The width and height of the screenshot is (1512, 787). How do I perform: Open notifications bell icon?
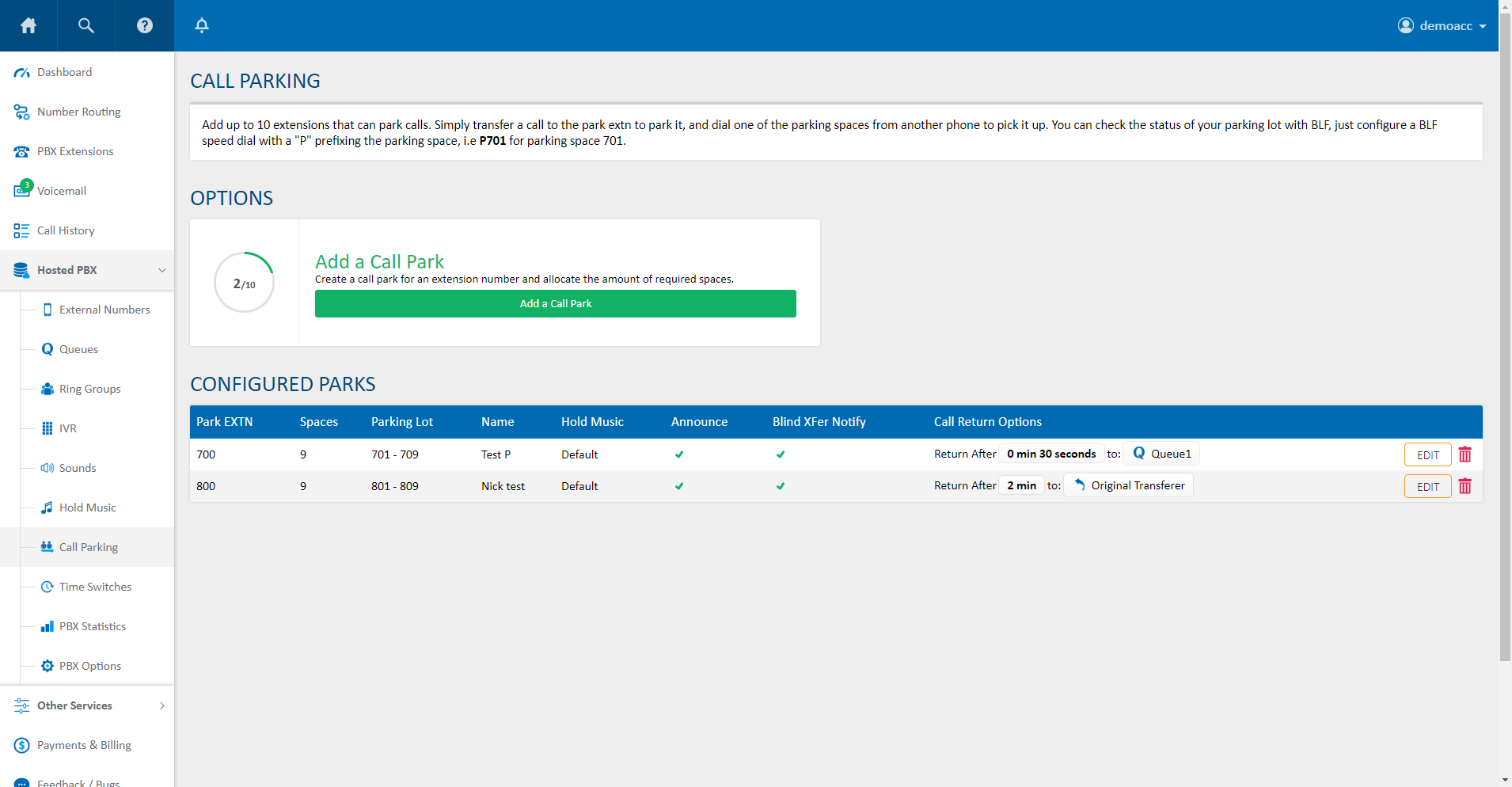pos(202,25)
